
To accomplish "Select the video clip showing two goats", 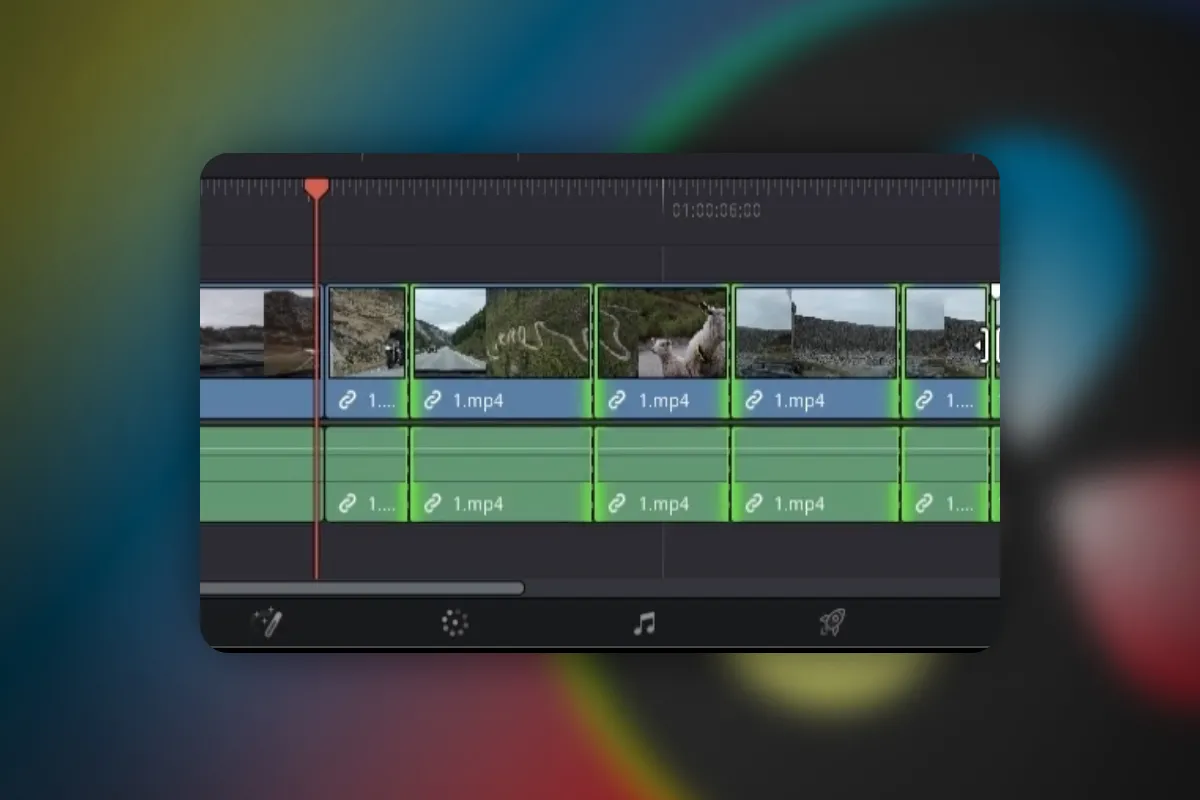I will (x=662, y=351).
